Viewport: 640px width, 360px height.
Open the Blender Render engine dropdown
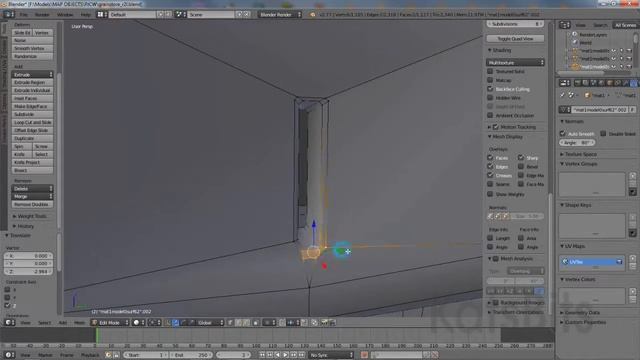(x=280, y=14)
